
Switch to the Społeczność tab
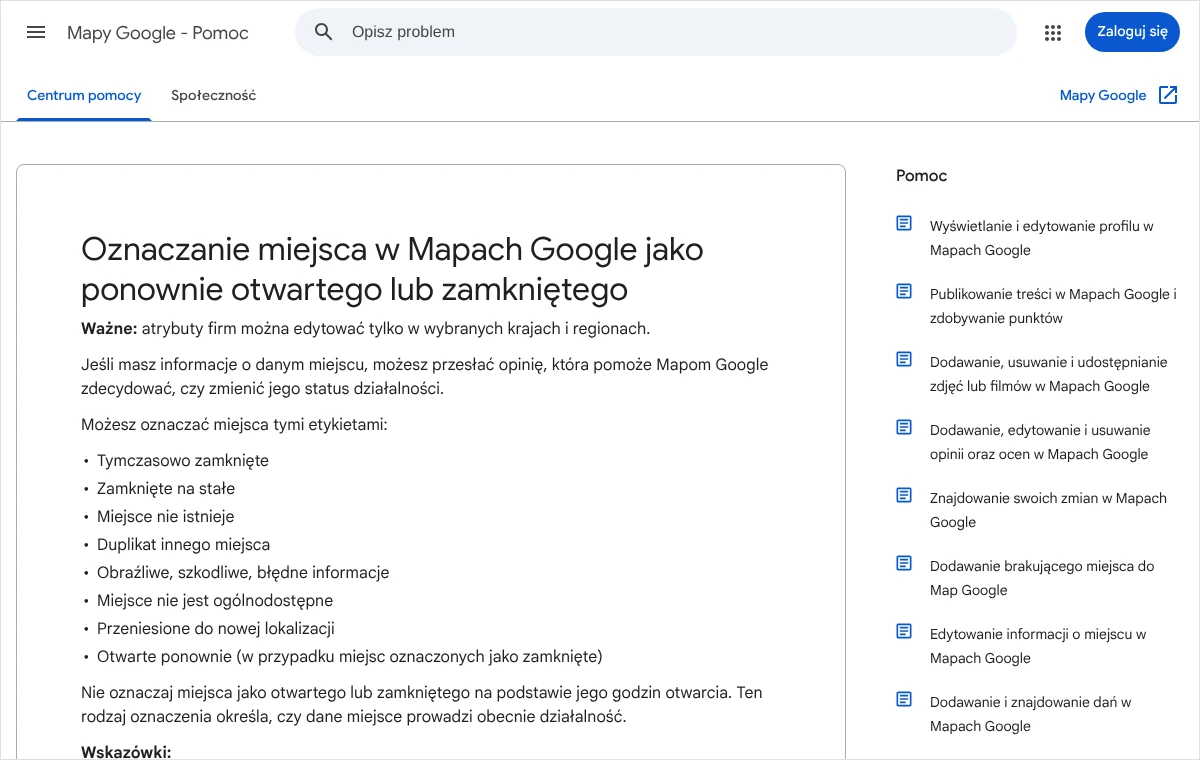coord(213,95)
